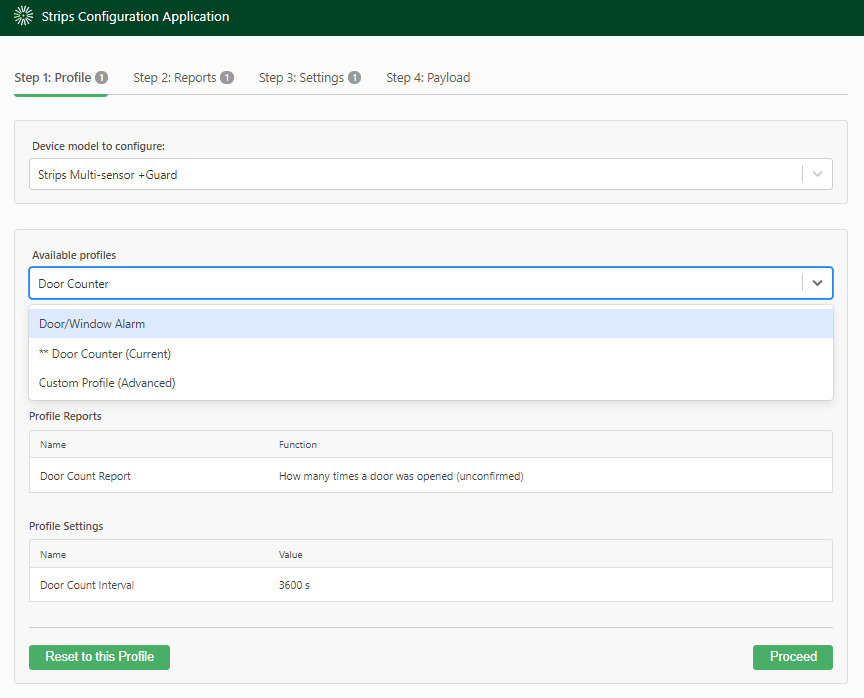864x698 pixels.
Task: Click the Profile Reports heading
Action: pos(65,416)
